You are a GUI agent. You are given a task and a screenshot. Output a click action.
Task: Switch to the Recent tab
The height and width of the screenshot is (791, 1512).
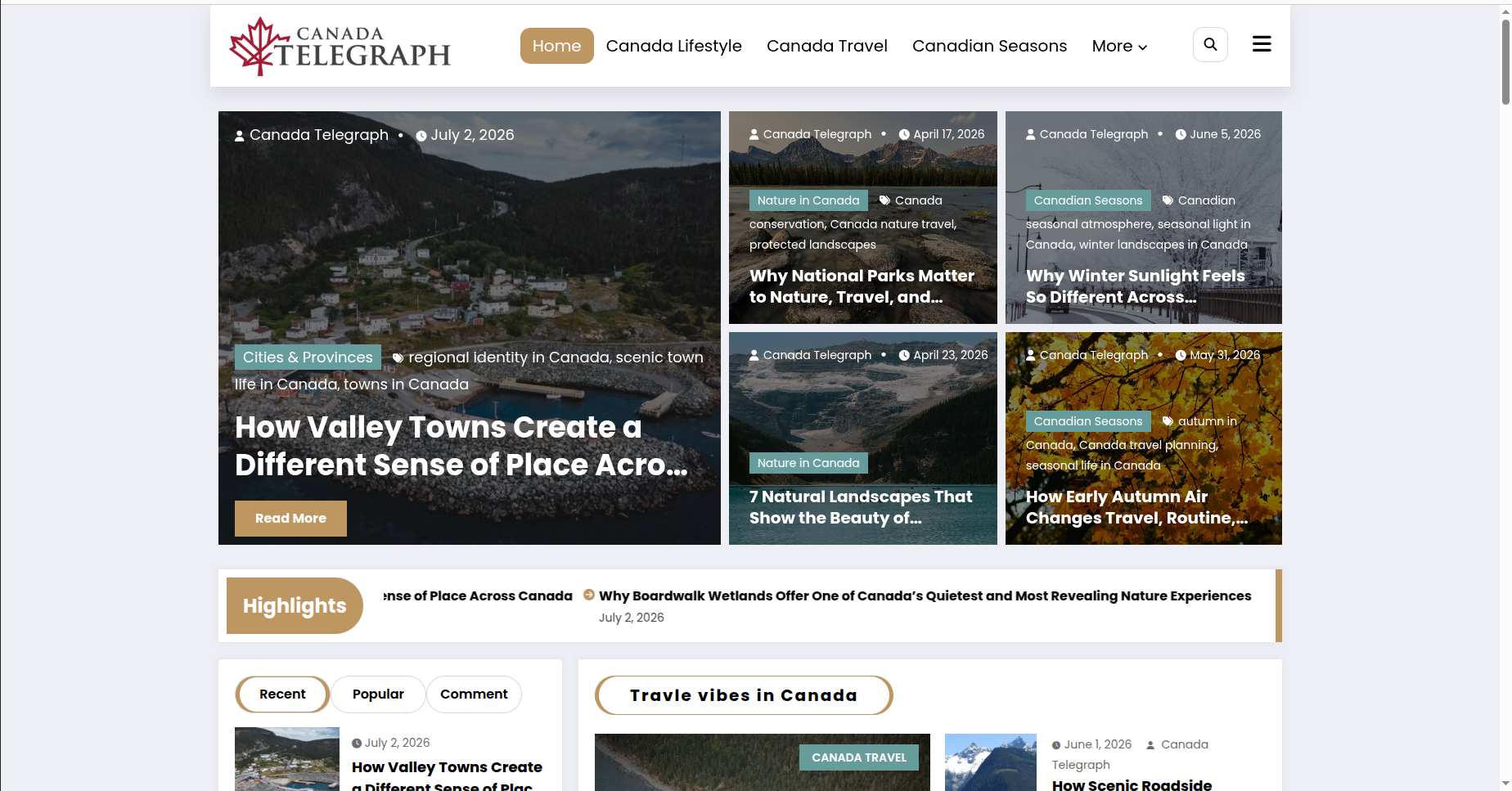click(282, 694)
